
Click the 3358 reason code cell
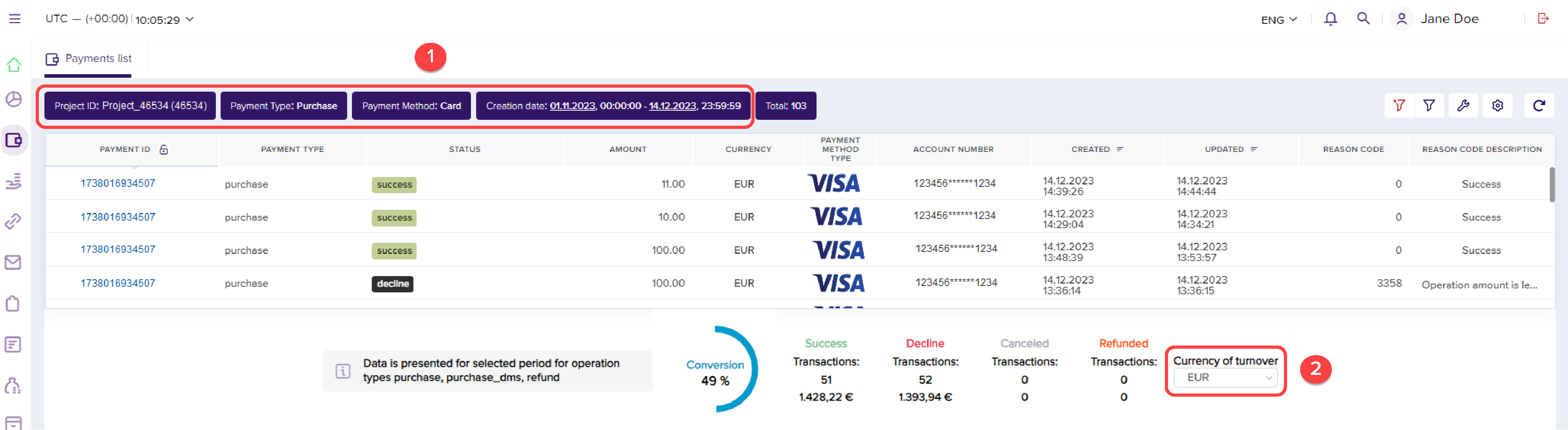1389,283
